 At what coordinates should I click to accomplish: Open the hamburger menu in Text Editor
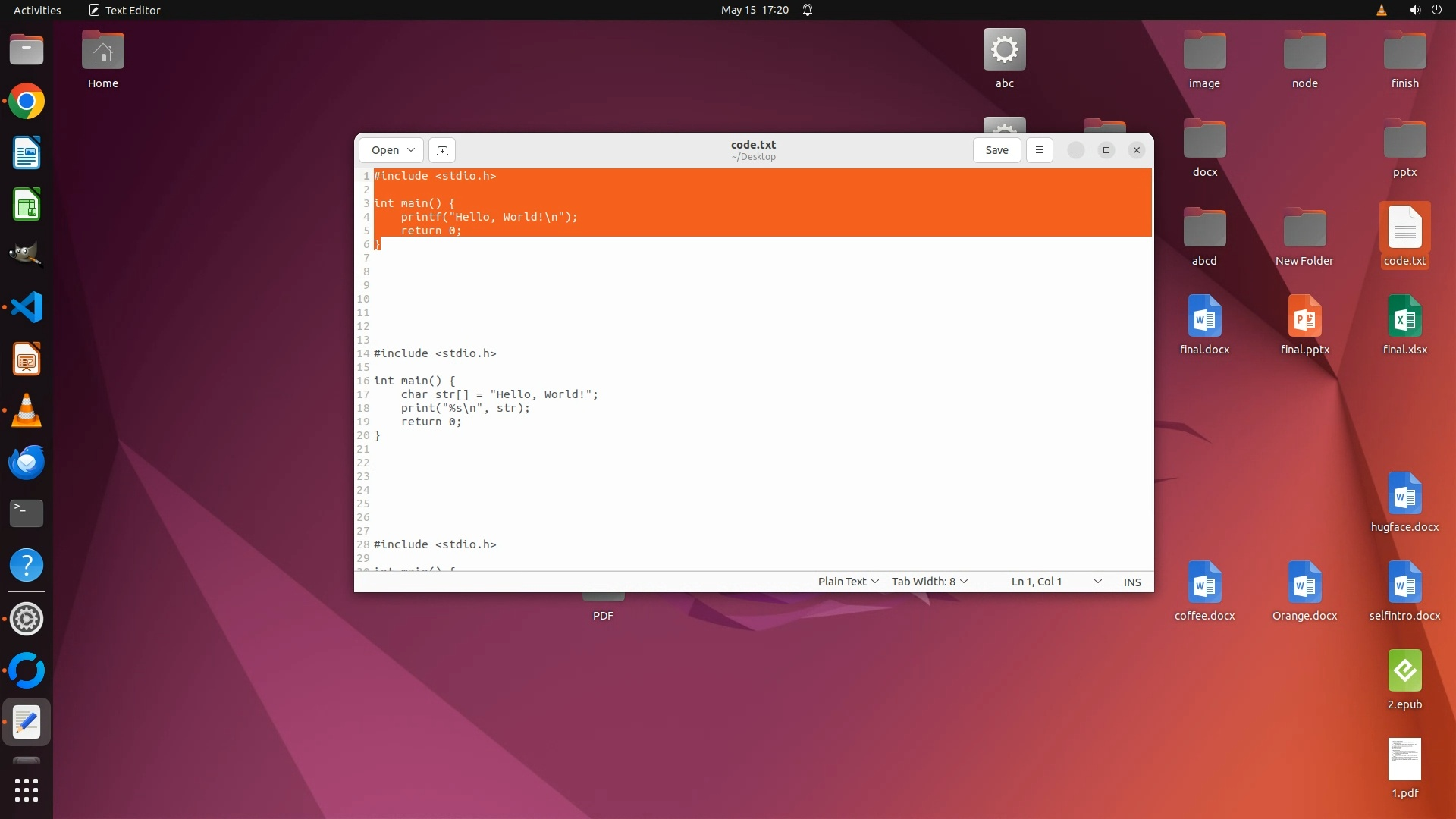[1039, 150]
